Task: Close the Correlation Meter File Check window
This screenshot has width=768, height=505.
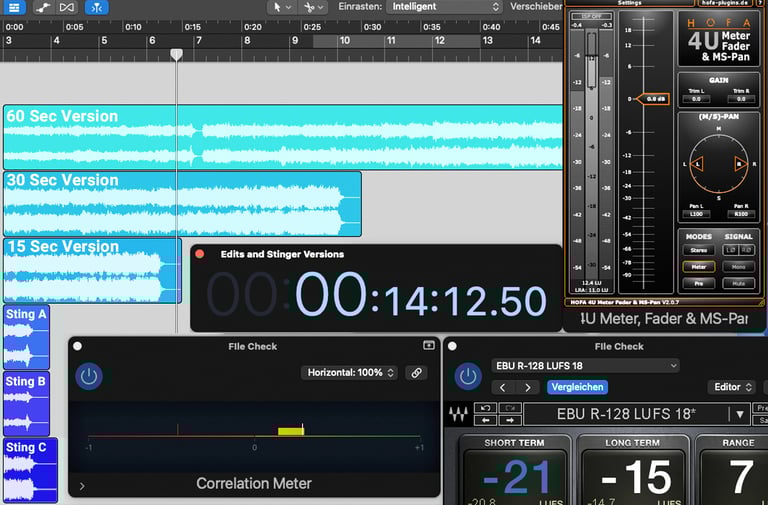Action: click(x=77, y=346)
